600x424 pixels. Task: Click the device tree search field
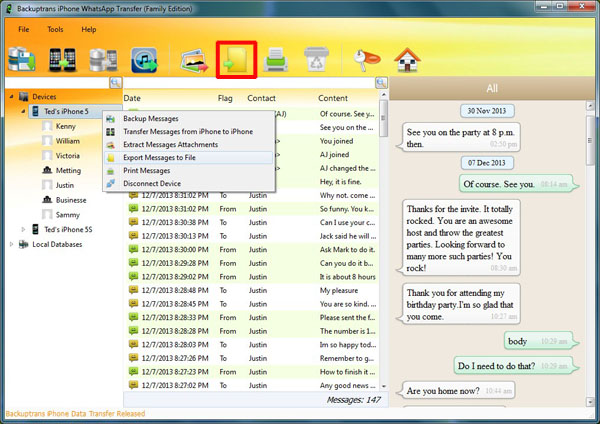point(57,83)
